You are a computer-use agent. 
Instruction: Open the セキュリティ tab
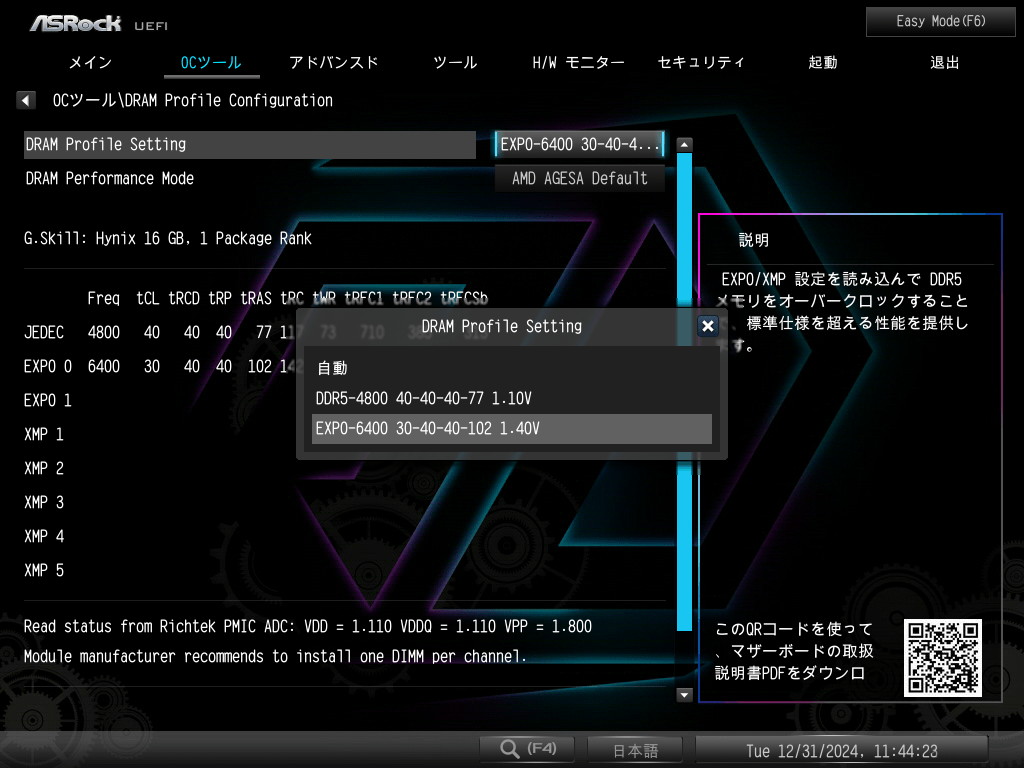tap(701, 63)
